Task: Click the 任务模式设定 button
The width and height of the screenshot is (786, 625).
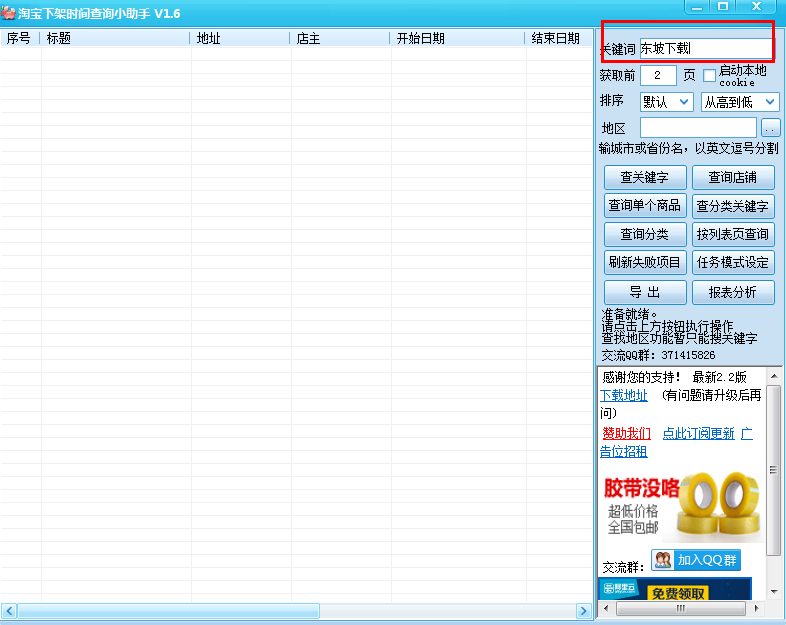Action: click(733, 262)
